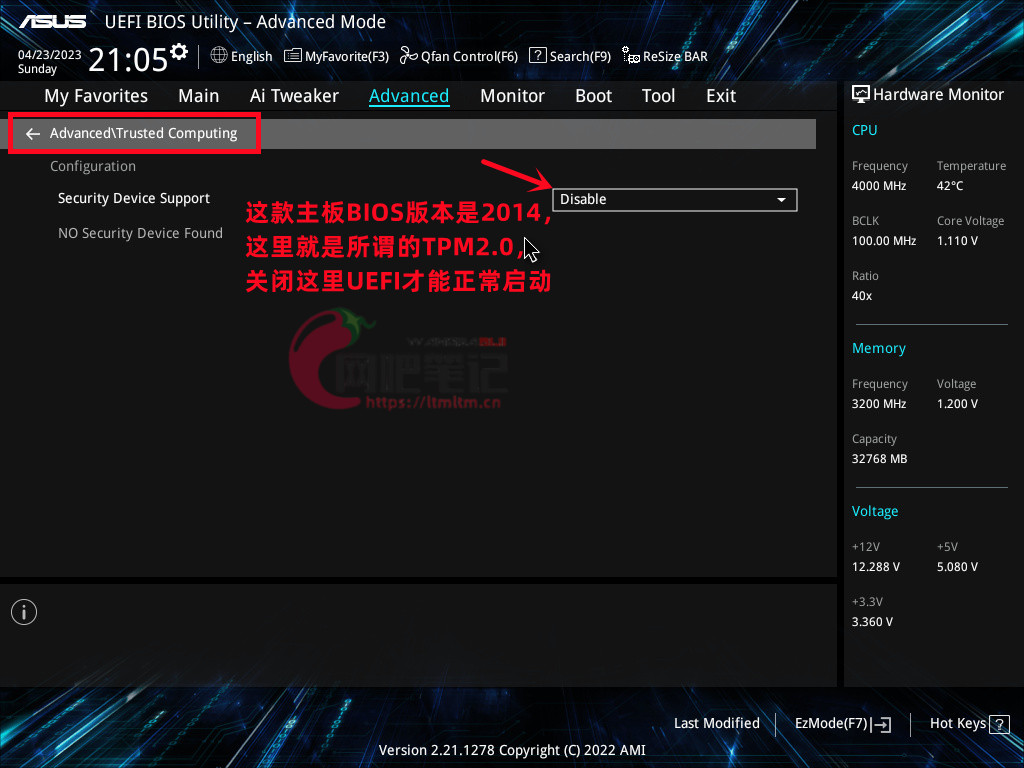Click Ratio value 40x
The height and width of the screenshot is (768, 1024).
point(861,296)
